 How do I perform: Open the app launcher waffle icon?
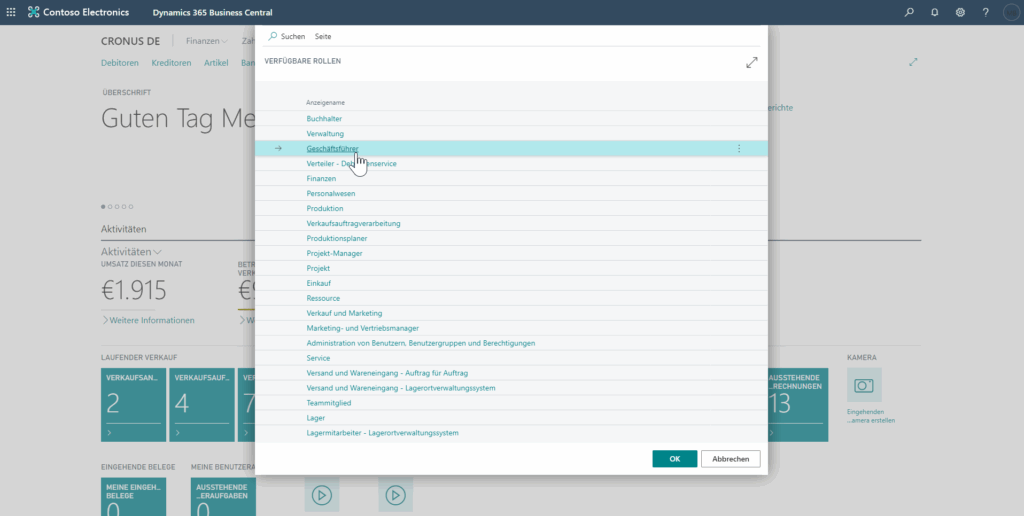[11, 12]
